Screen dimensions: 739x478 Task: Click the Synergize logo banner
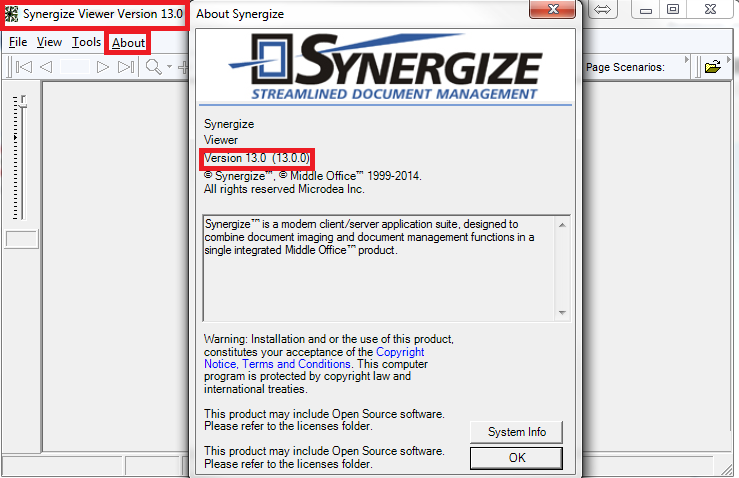point(385,66)
